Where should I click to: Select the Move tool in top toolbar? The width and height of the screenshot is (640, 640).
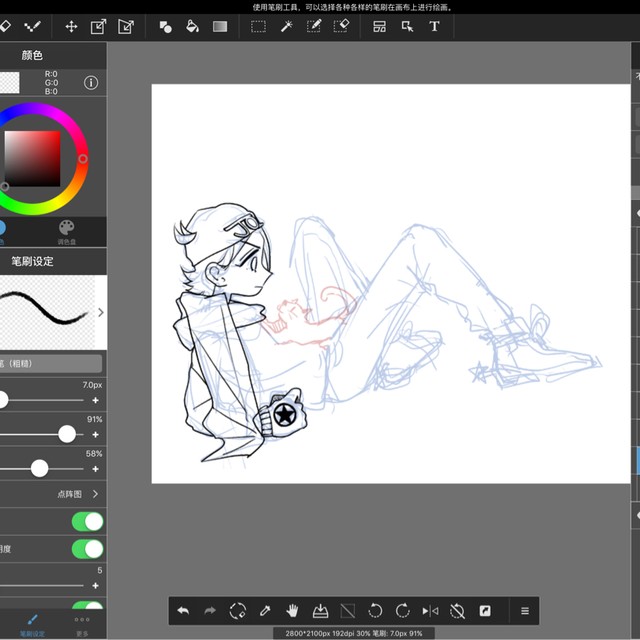pyautogui.click(x=71, y=27)
